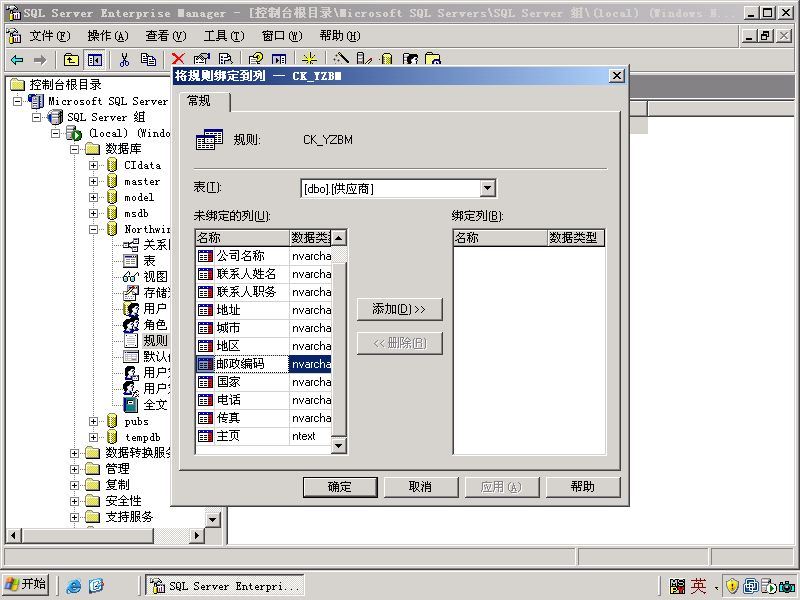Image resolution: width=800 pixels, height=600 pixels.
Task: Select the 邮政编码 column row
Action: click(264, 364)
